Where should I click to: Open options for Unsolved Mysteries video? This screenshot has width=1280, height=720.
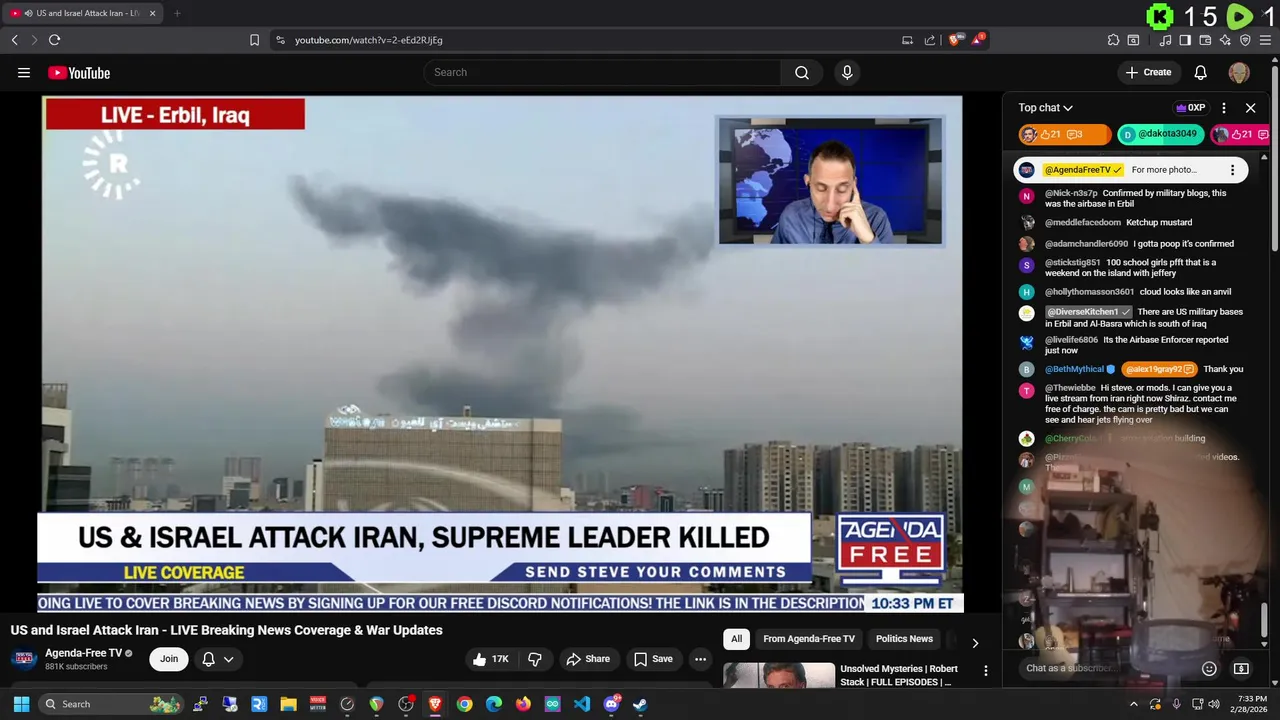point(985,671)
